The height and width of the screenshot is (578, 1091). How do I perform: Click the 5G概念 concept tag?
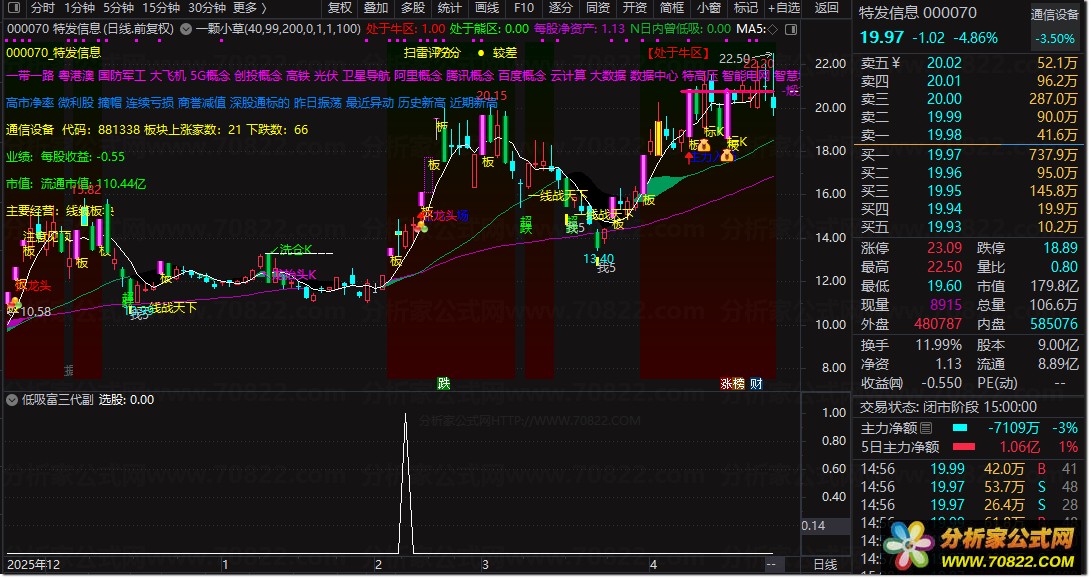coord(210,75)
